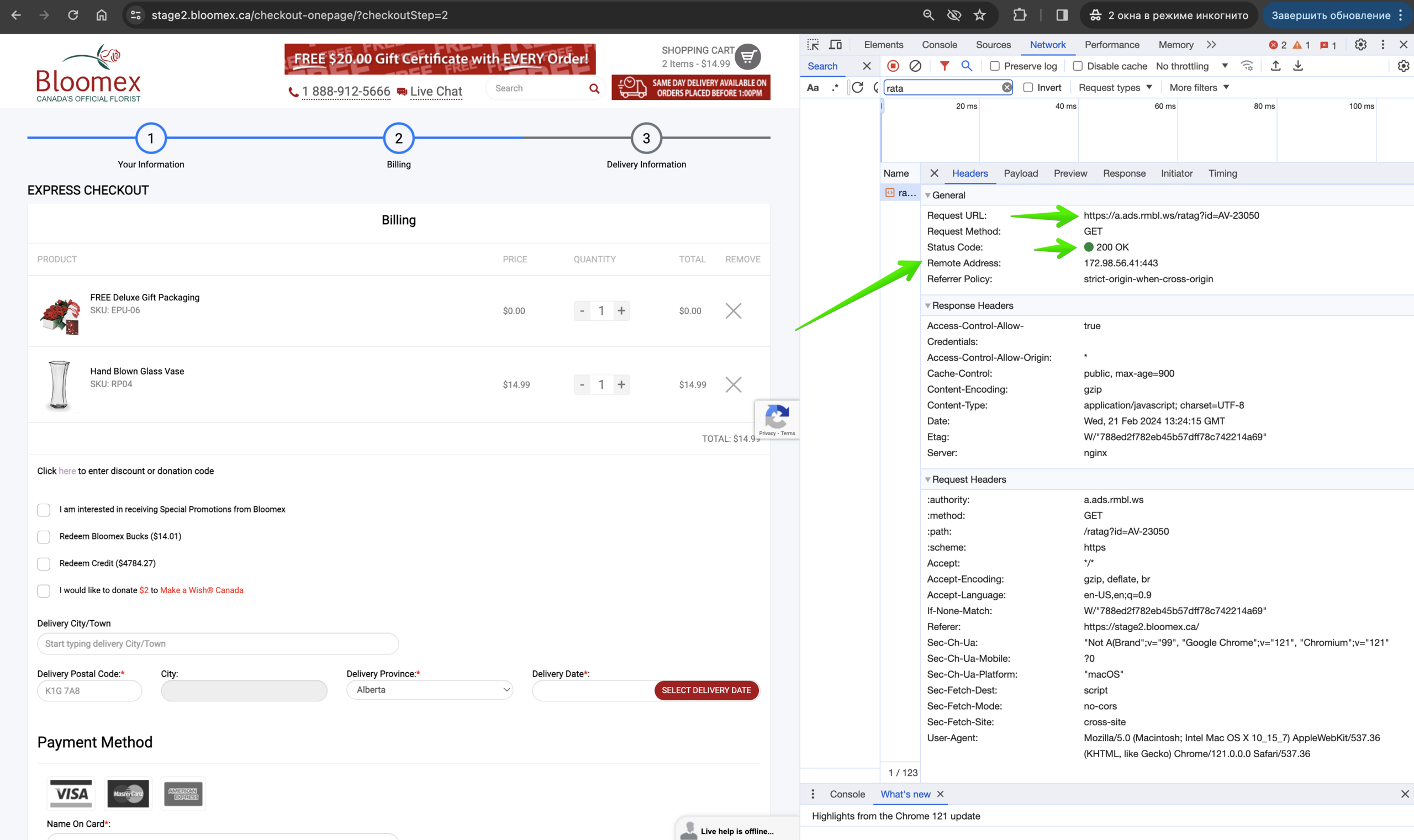This screenshot has width=1414, height=840.
Task: Go back with the browser back arrow
Action: point(16,15)
